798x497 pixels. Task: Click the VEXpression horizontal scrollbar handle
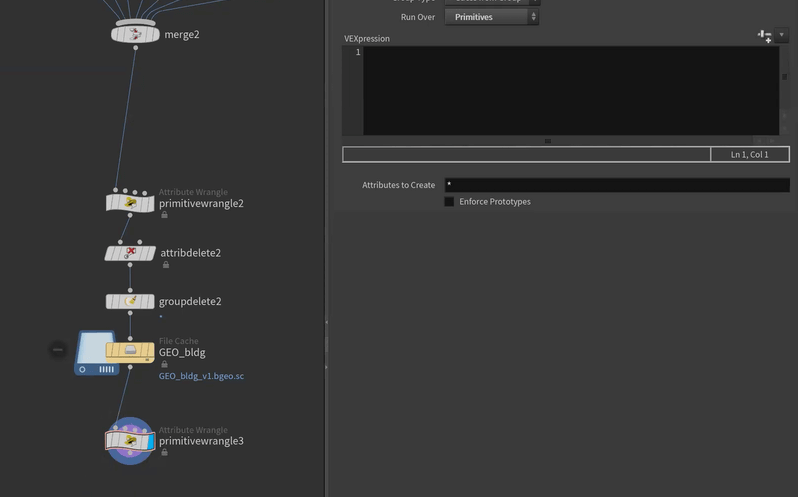pos(547,141)
